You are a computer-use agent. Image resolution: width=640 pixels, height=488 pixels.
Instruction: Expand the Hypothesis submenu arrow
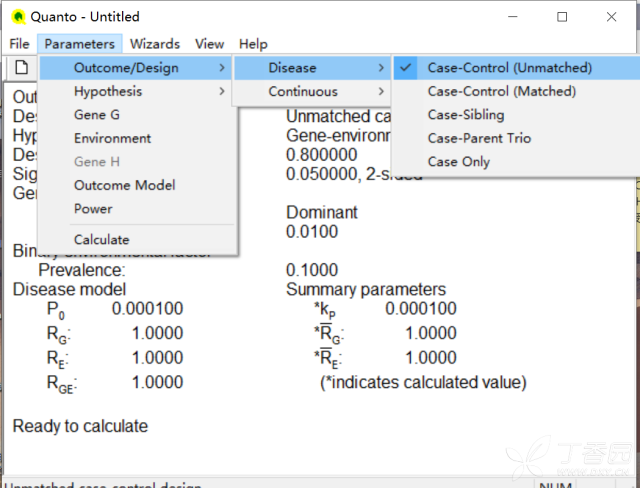click(222, 91)
